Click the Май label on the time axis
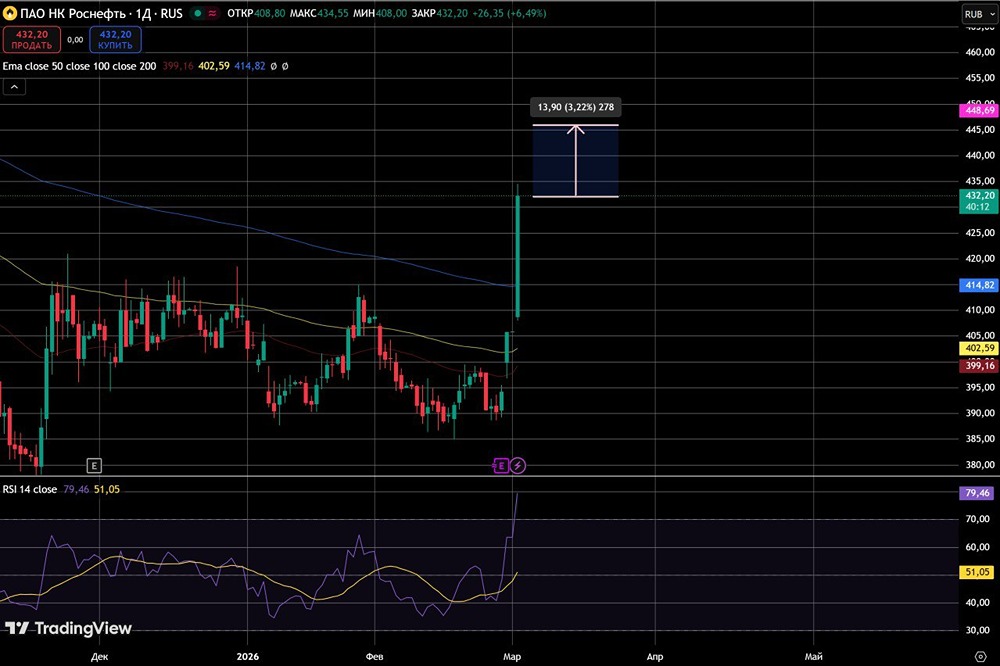1000x666 pixels. click(813, 656)
